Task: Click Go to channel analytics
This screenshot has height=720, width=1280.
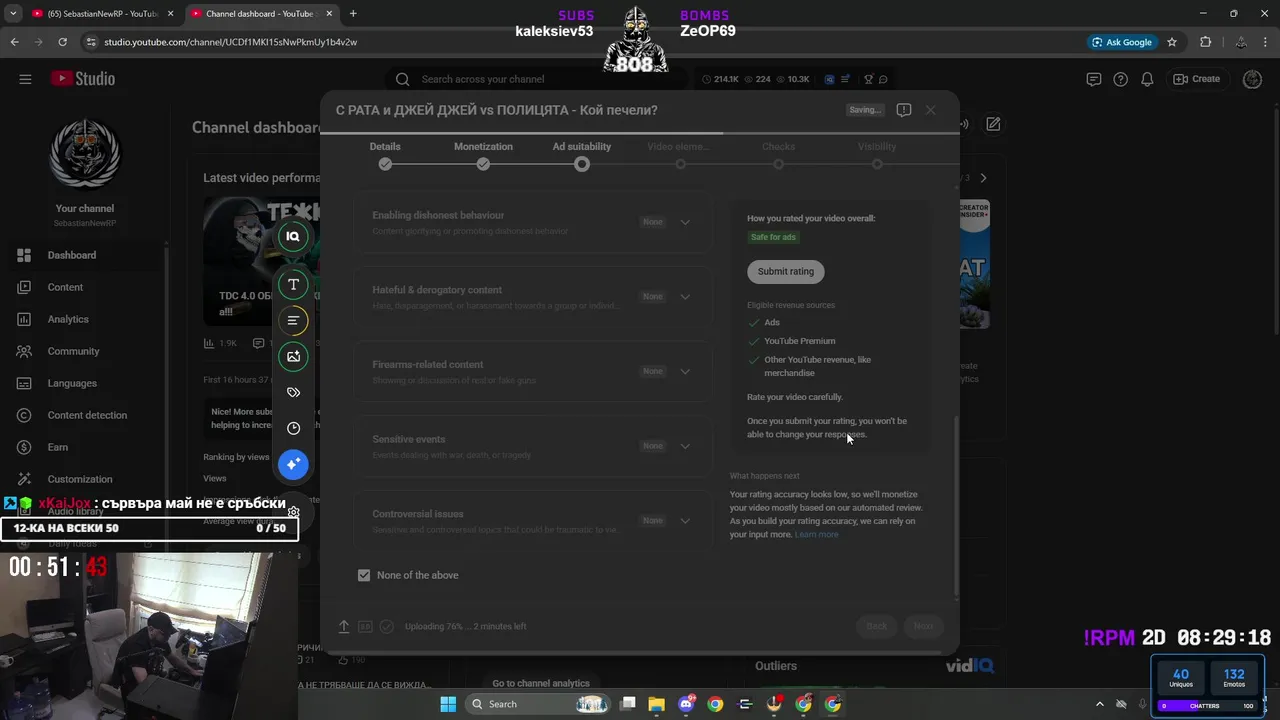Action: point(541,684)
